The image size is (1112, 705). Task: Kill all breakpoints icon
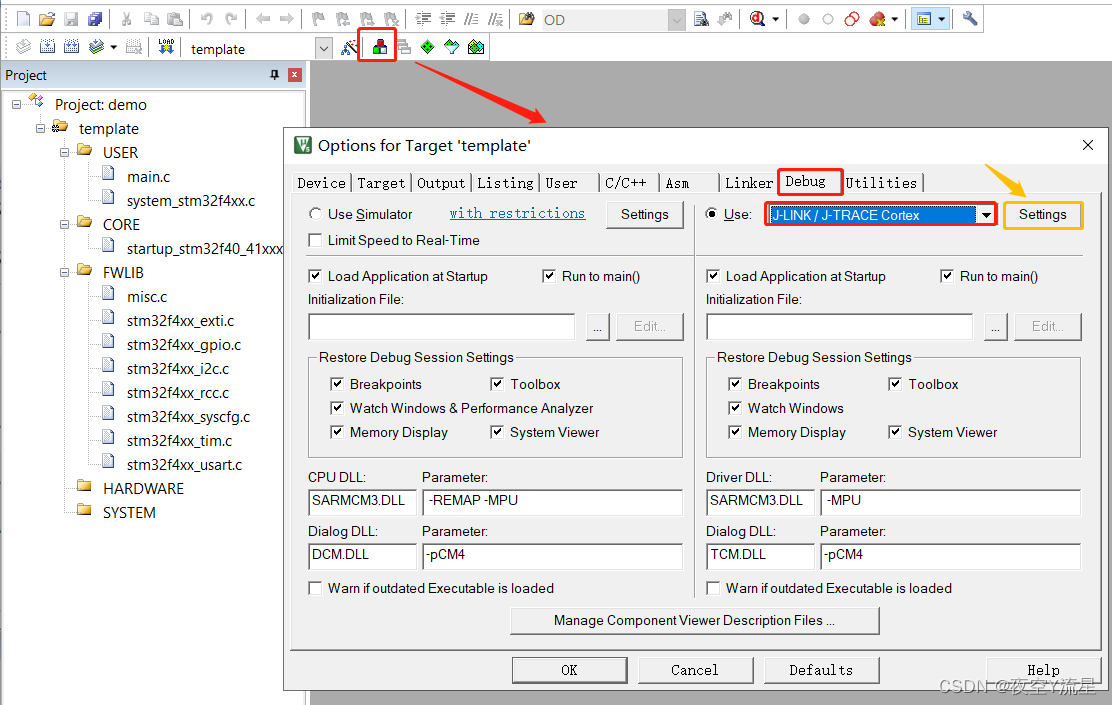tap(877, 19)
